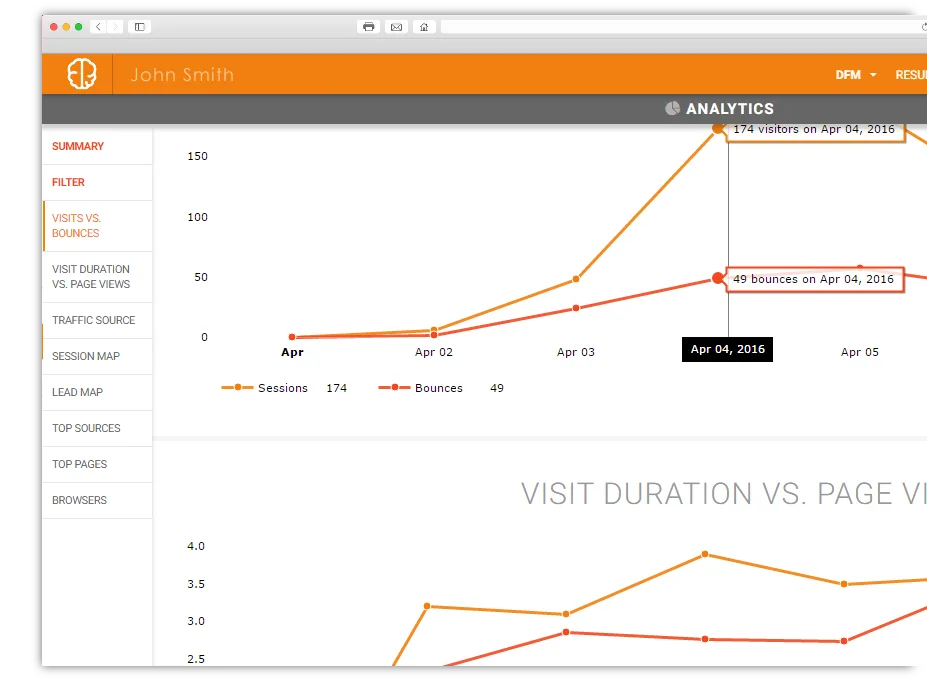The image size is (927, 681).
Task: Click the browser back arrow
Action: 98,27
